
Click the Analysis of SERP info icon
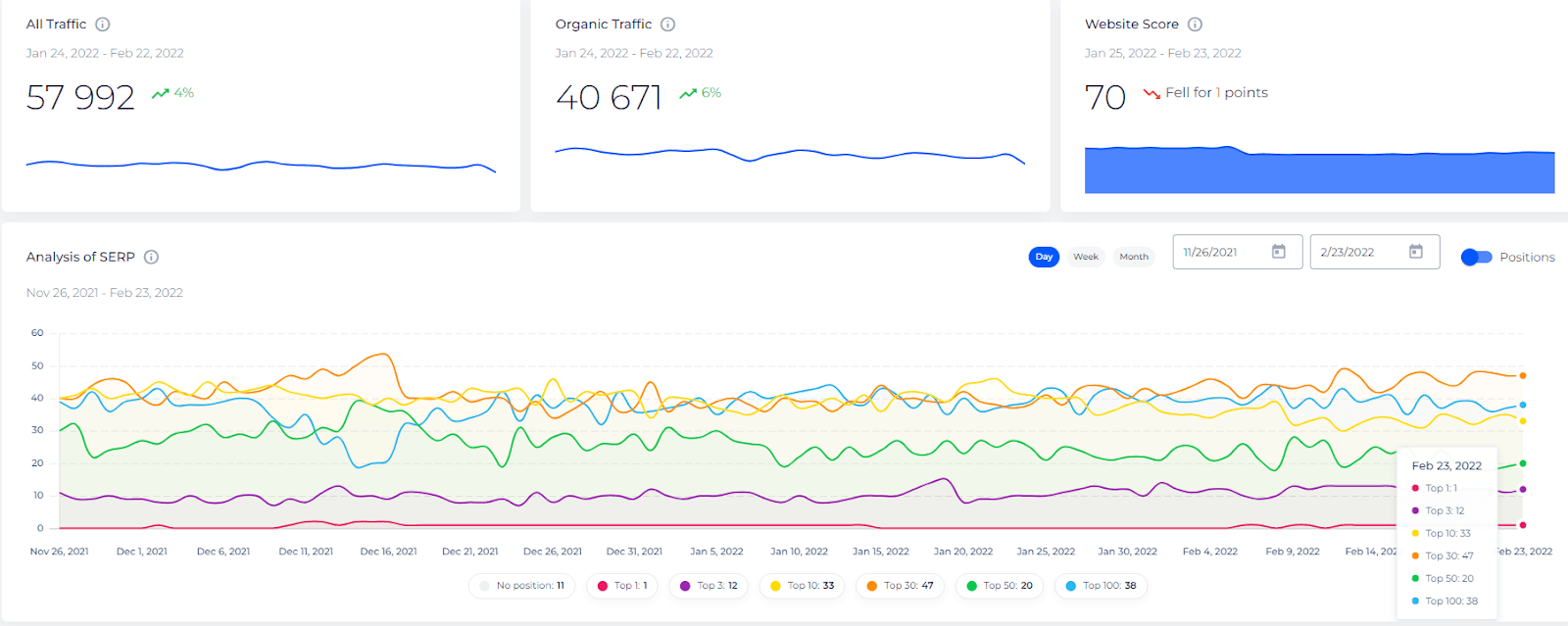tap(152, 257)
